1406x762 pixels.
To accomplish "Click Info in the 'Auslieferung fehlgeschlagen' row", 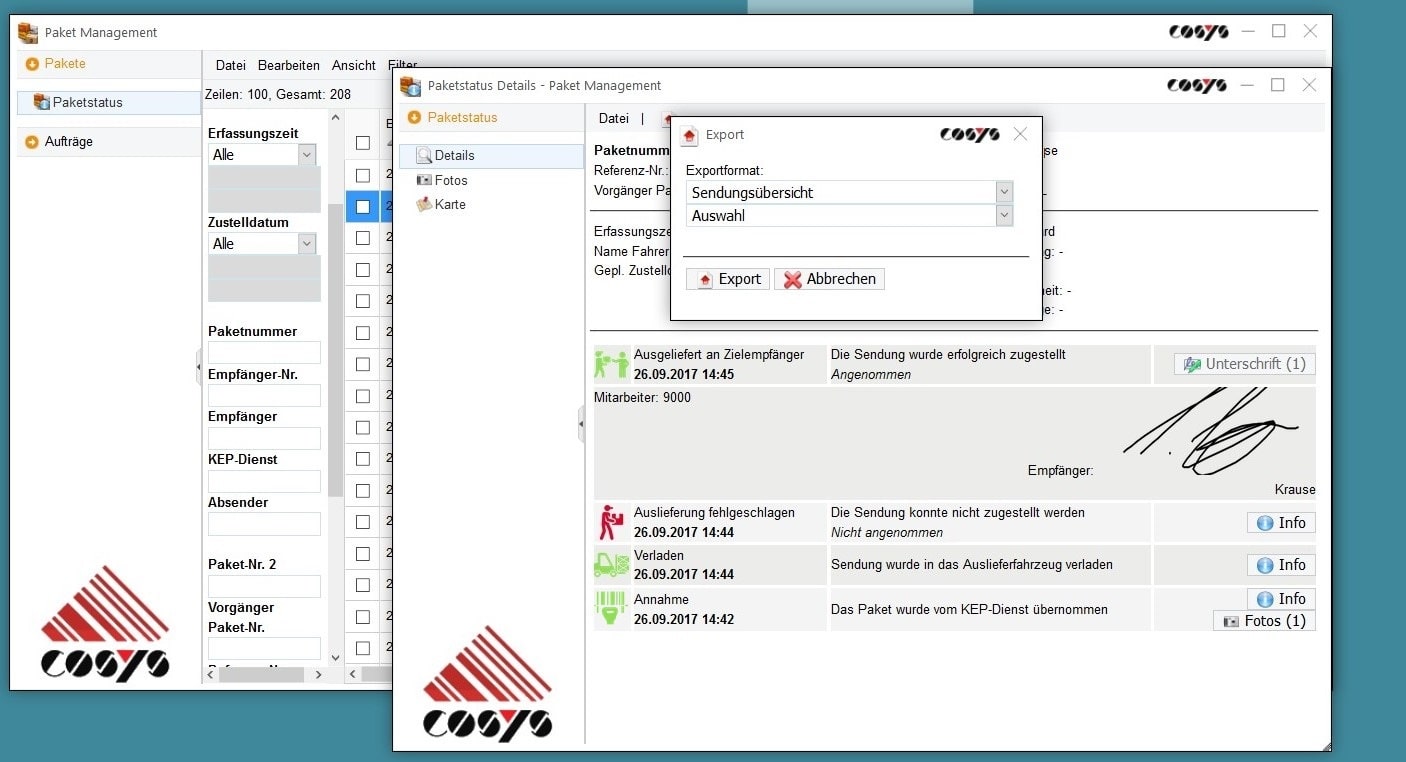I will [x=1281, y=523].
